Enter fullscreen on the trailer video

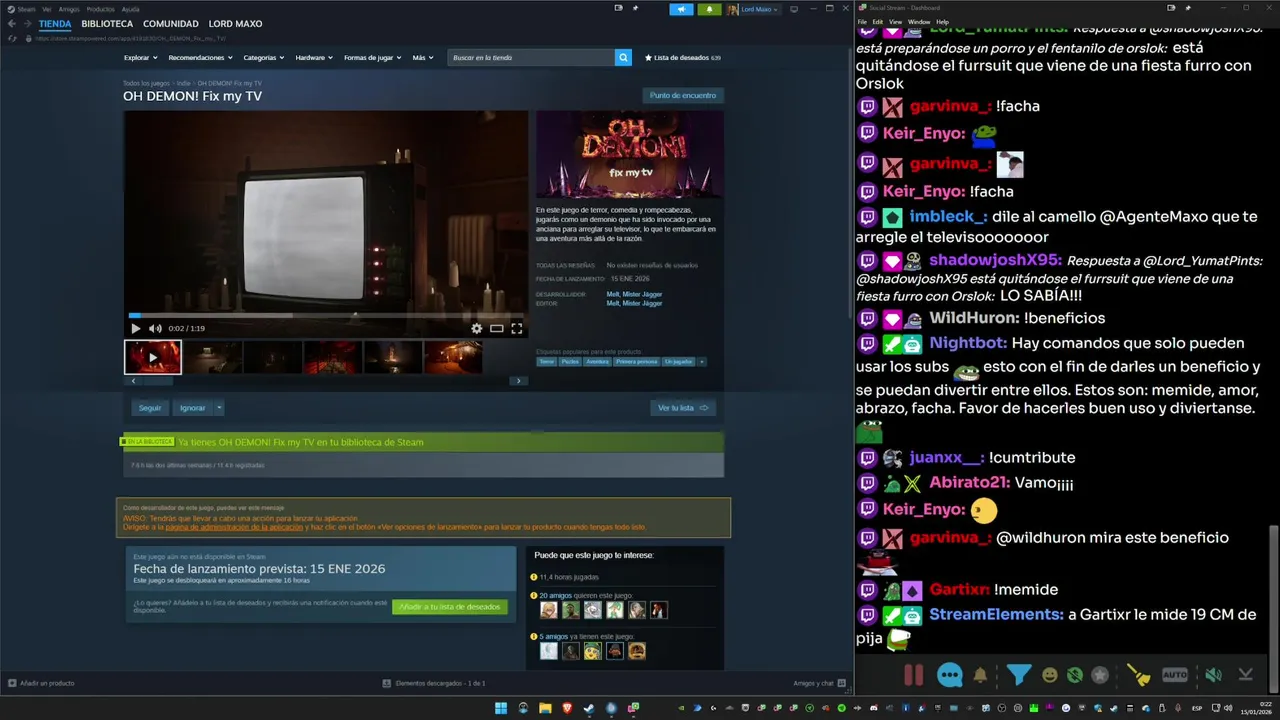517,328
